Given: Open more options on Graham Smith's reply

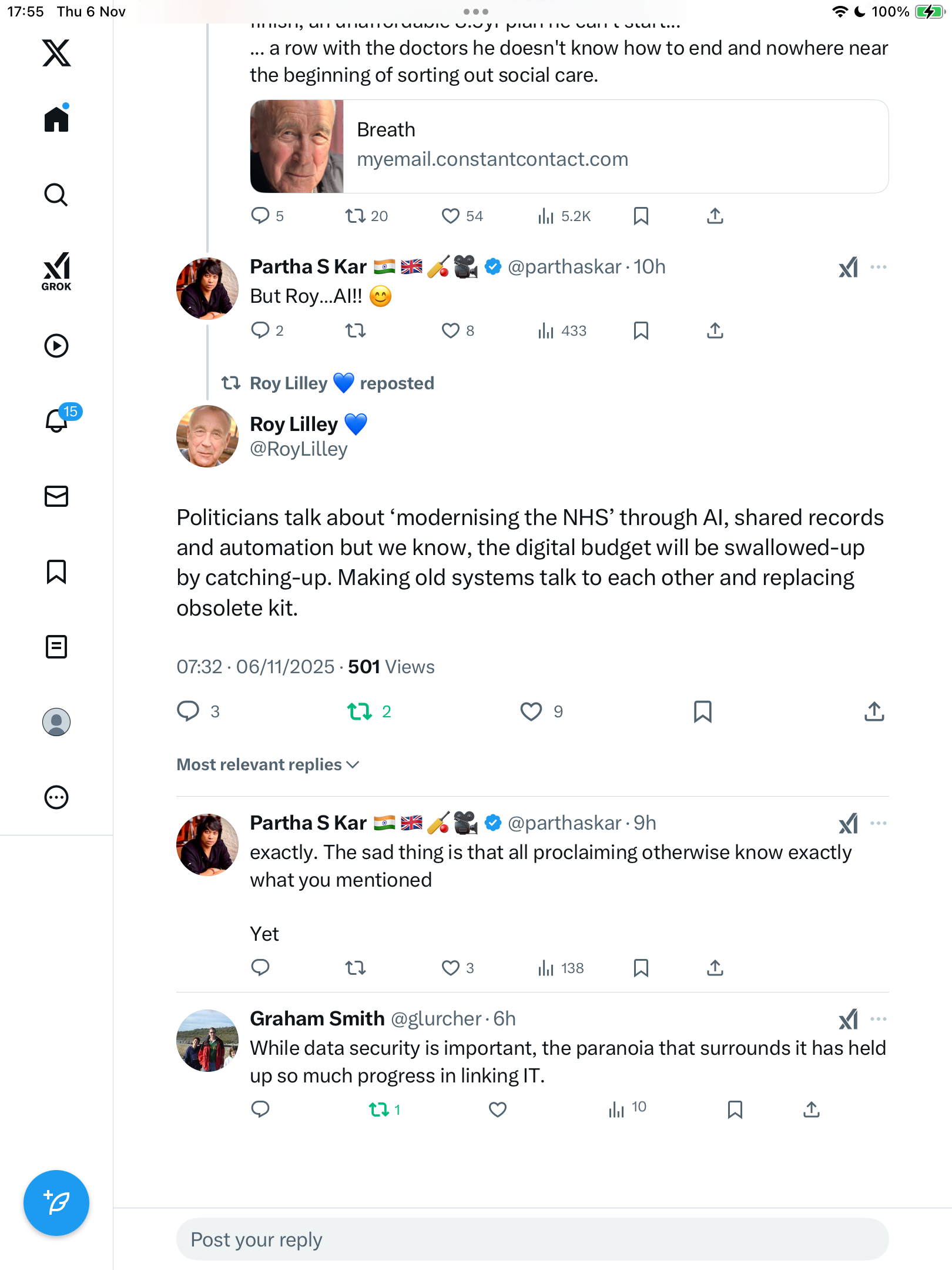Looking at the screenshot, I should (878, 1019).
